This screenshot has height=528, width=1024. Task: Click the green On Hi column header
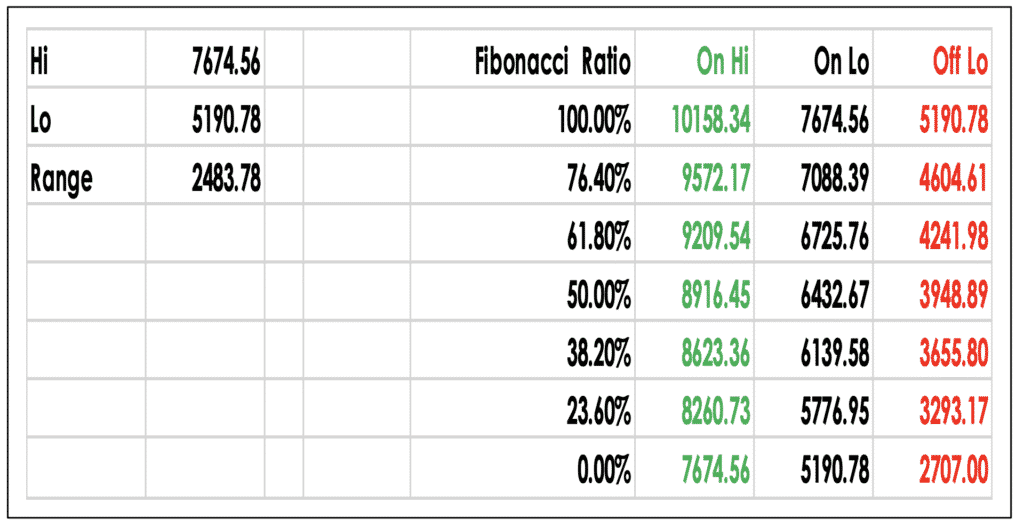(x=724, y=62)
